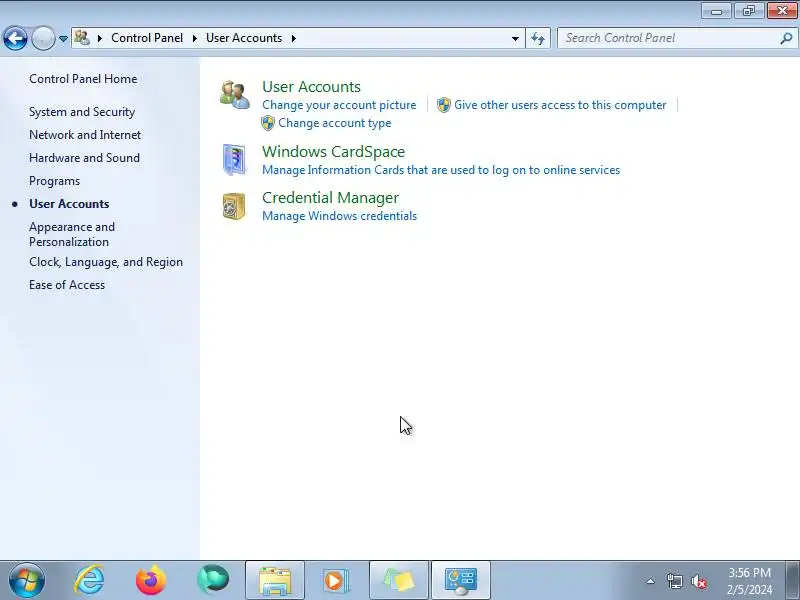Click the shield icon beside Change account type
Screen dimensions: 800x600
tap(268, 123)
